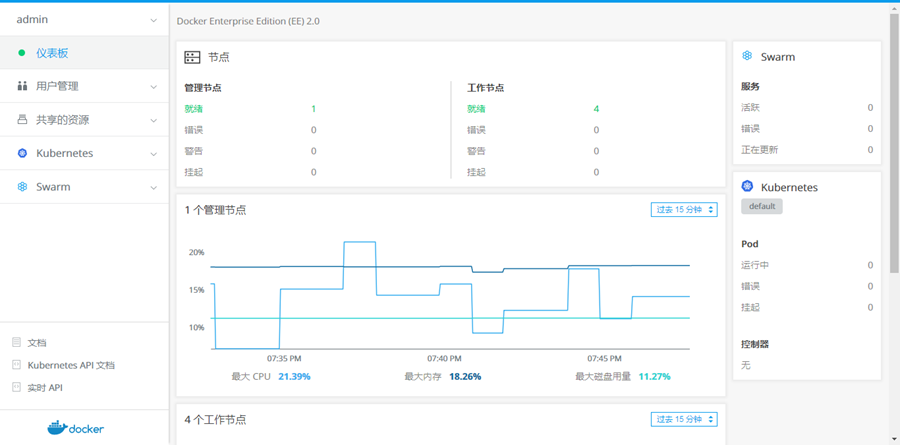Image resolution: width=900 pixels, height=445 pixels.
Task: Click Docker Enterprise Edition (EE) 2.0 title
Action: click(x=248, y=21)
